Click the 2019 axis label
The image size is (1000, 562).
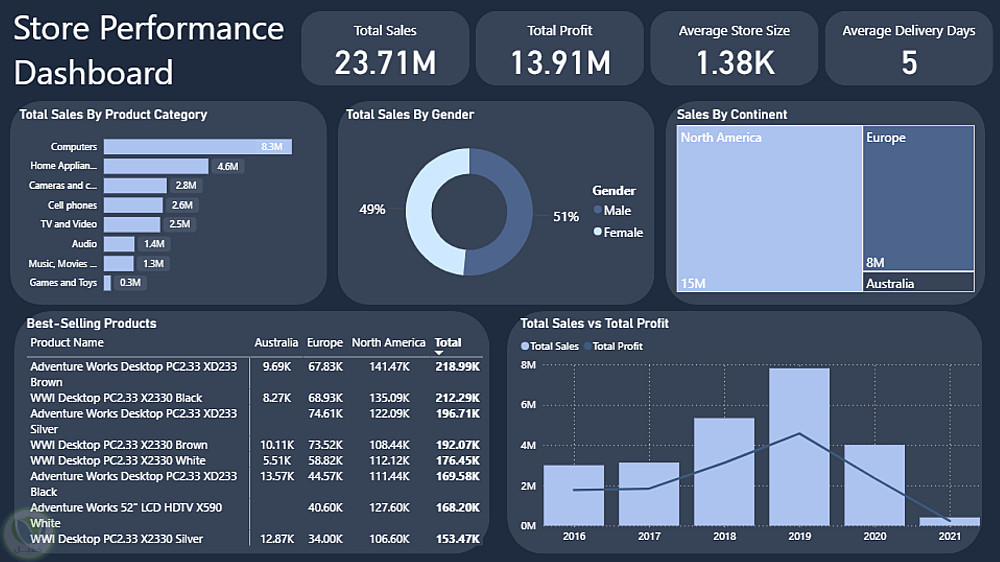point(799,536)
